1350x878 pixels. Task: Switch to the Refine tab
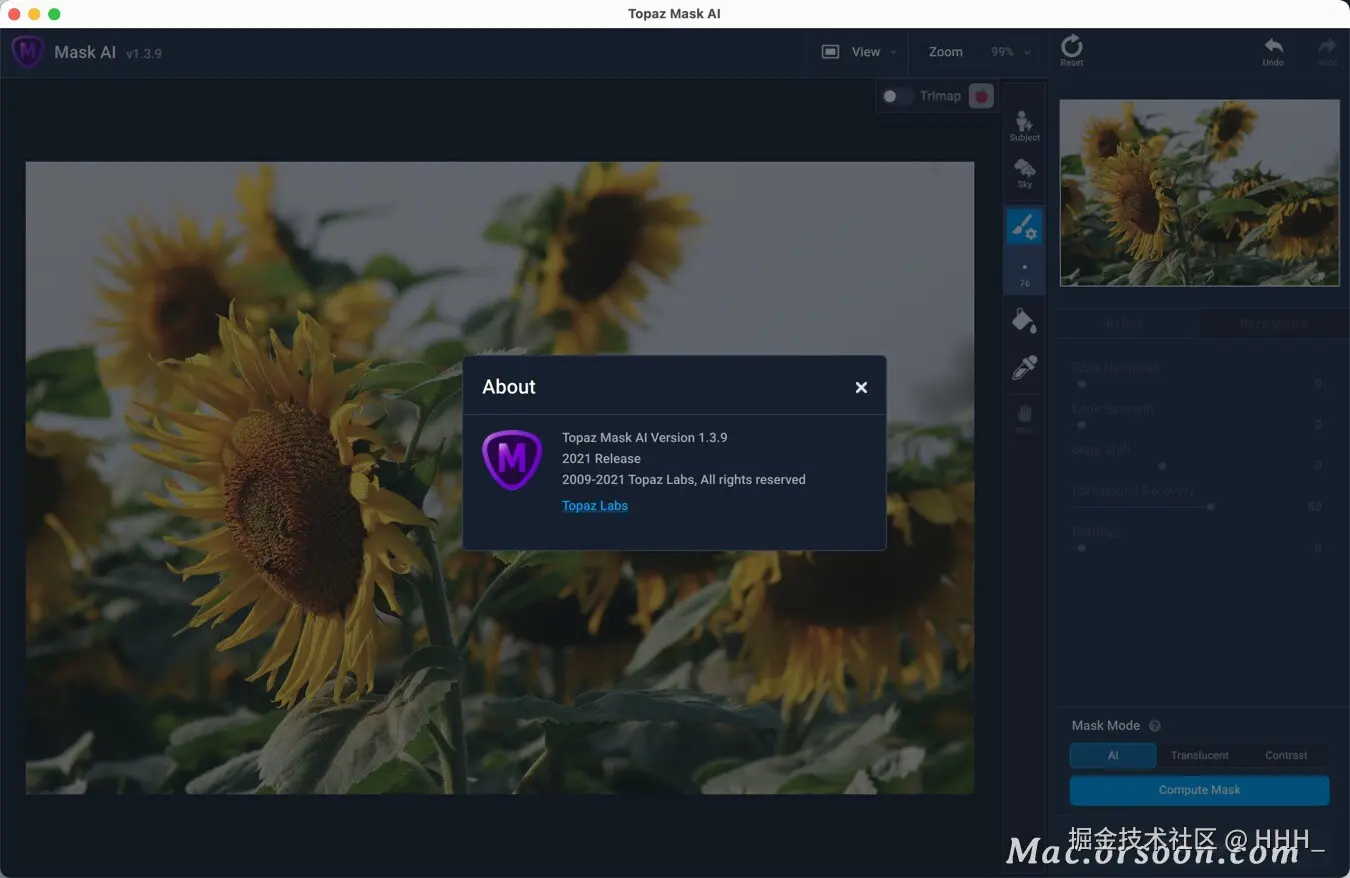click(1125, 324)
